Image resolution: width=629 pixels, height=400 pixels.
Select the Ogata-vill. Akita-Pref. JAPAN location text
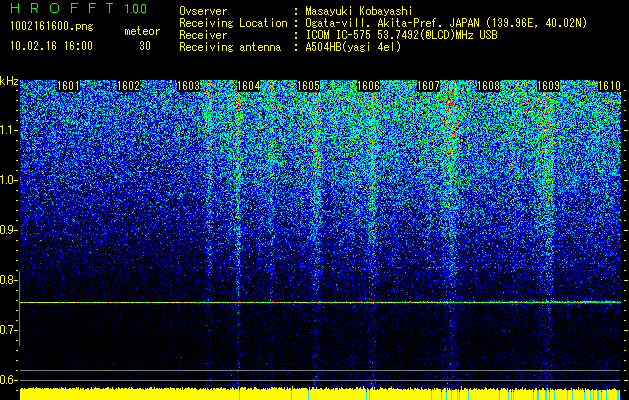point(446,23)
